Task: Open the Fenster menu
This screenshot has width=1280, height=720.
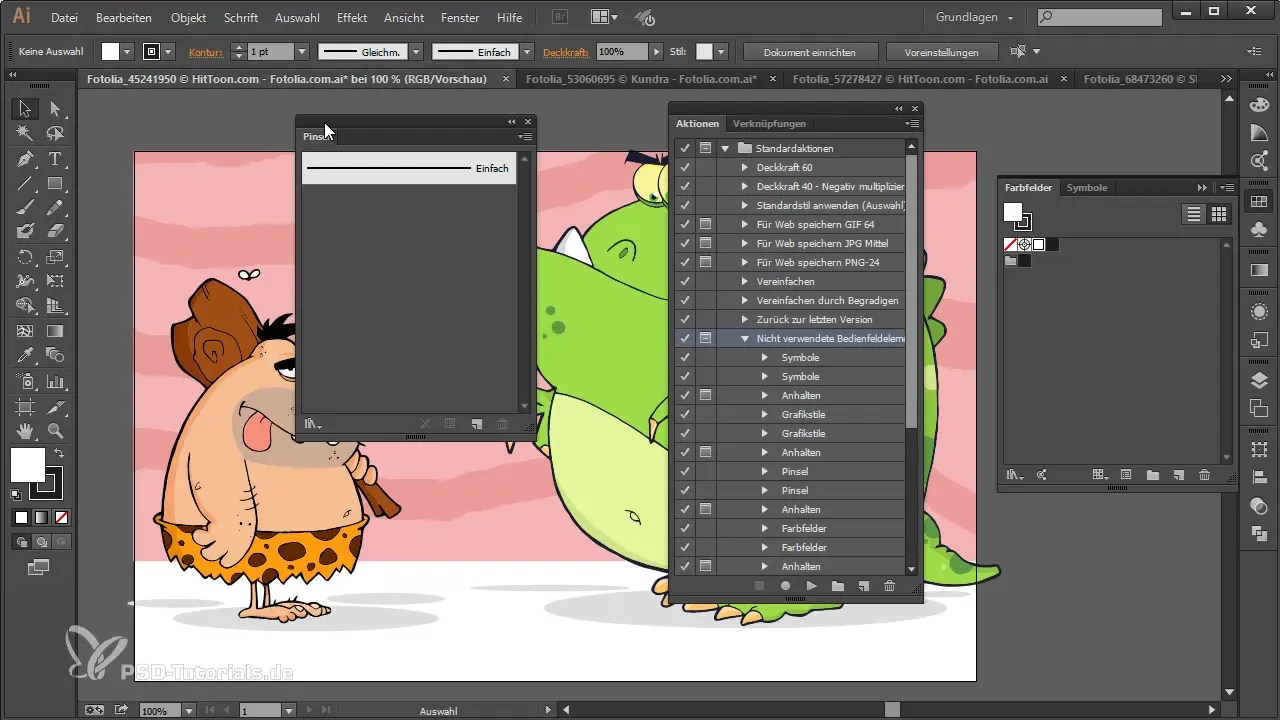Action: pyautogui.click(x=460, y=17)
